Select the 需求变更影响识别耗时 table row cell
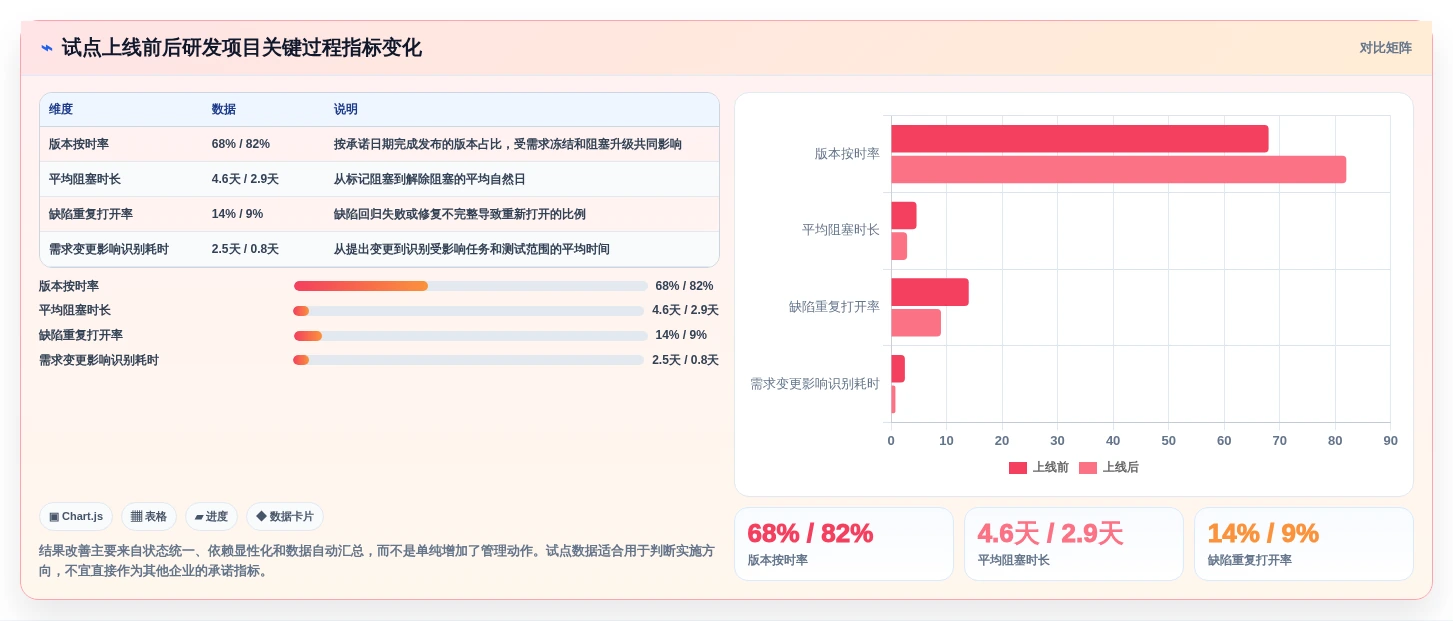 tap(121, 249)
